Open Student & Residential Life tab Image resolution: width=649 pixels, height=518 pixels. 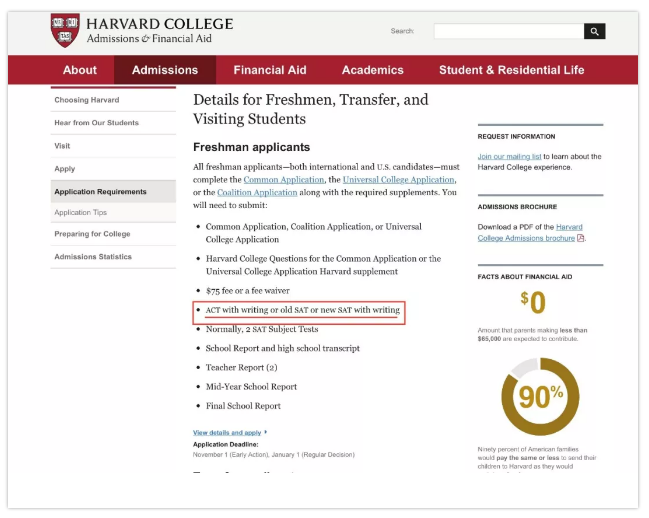coord(511,70)
